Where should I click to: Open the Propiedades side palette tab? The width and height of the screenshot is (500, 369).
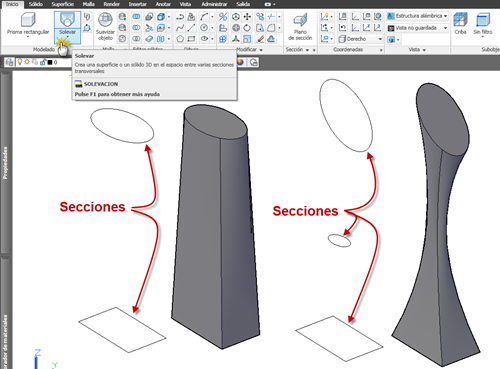pos(5,163)
